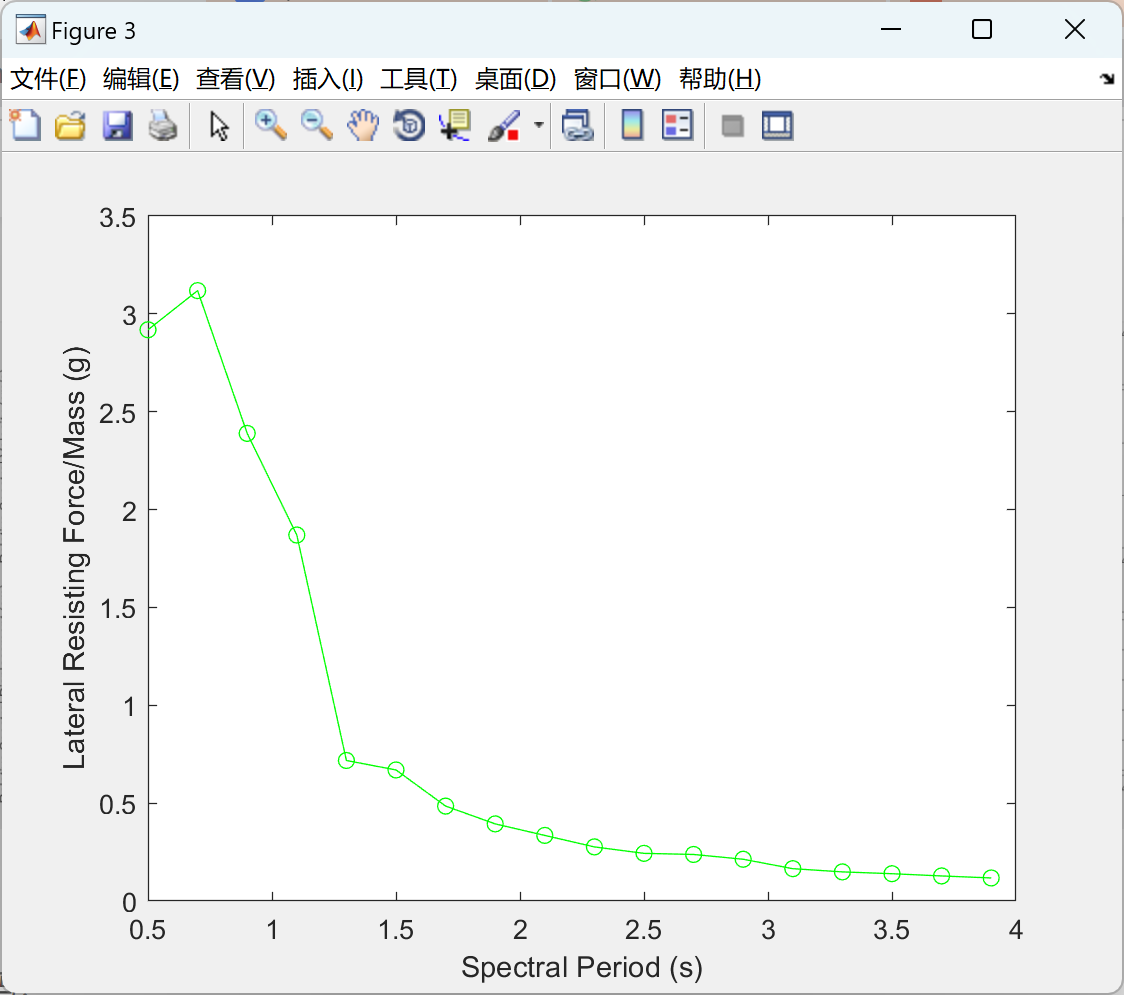Click the data marker at period 1.3

(346, 761)
